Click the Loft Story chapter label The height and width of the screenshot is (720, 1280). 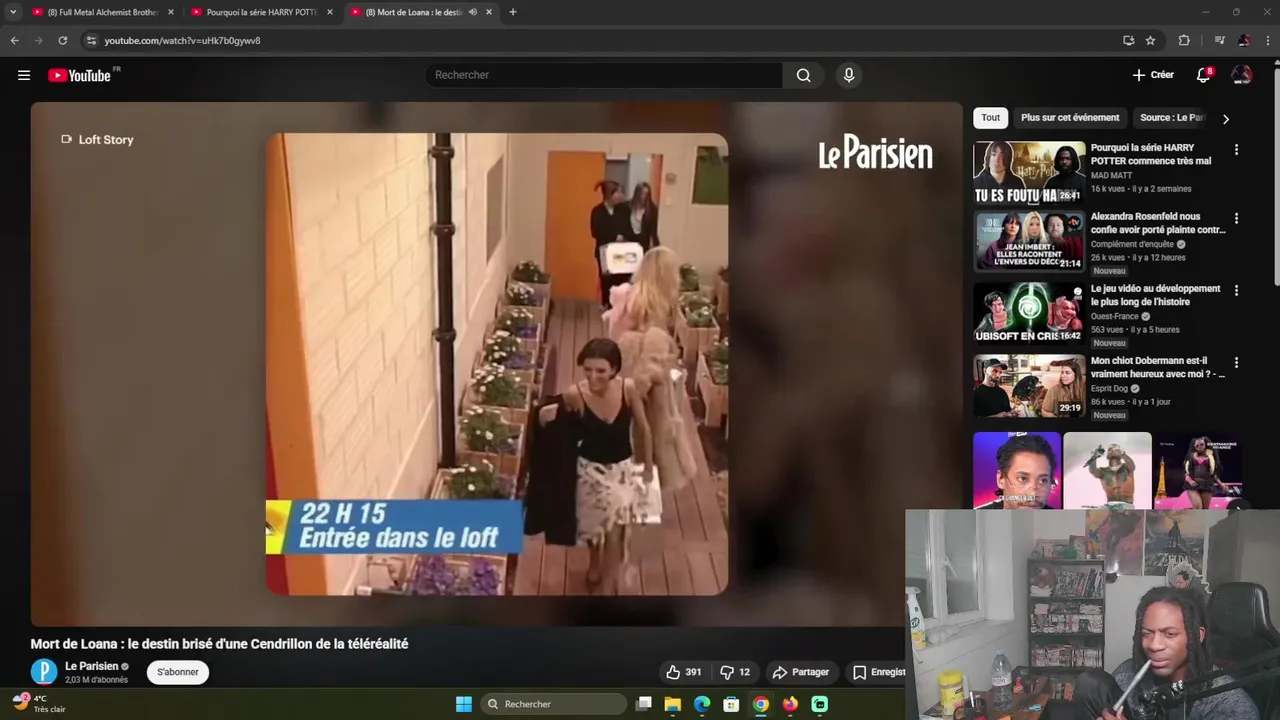tap(97, 140)
